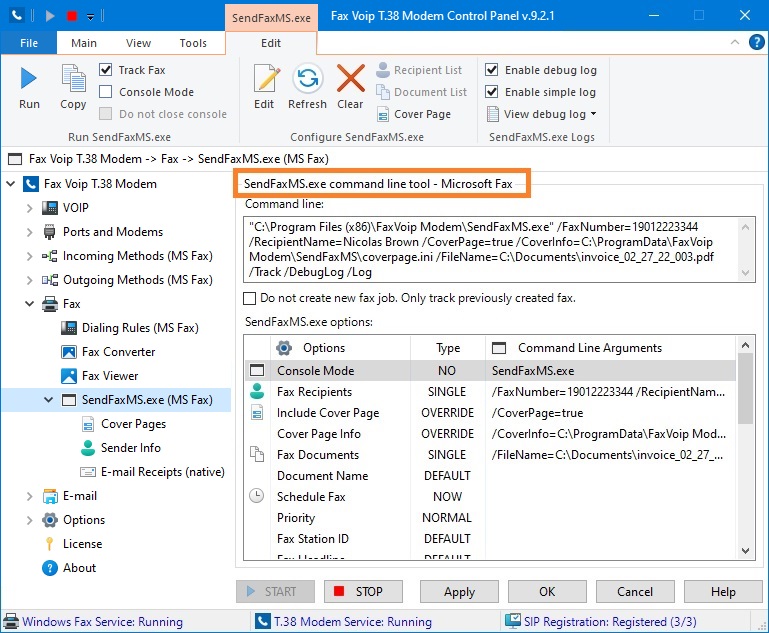This screenshot has width=769, height=633.
Task: Switch to the Tools ribbon tab
Action: (x=193, y=43)
